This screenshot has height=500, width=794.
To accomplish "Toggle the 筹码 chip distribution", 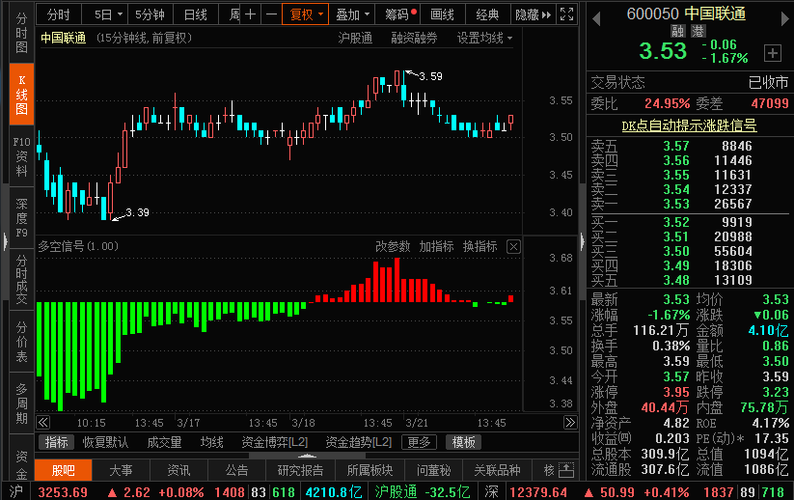I will (x=398, y=15).
